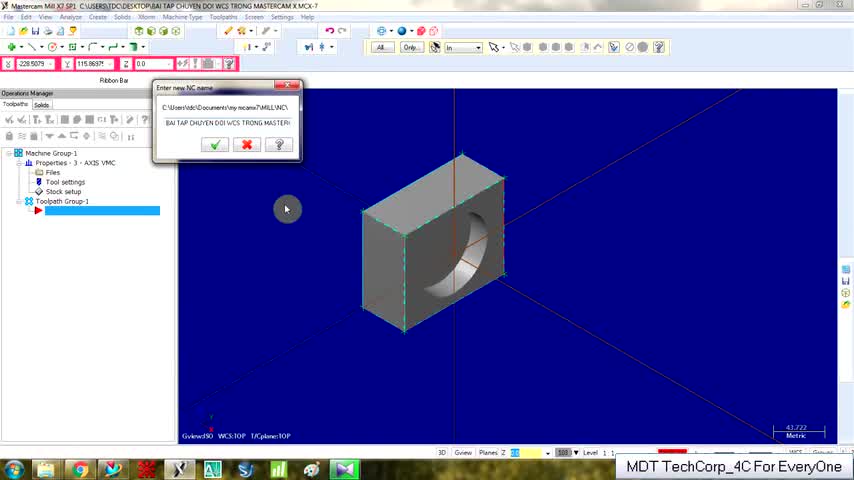
Task: Open the selection cursor arrow dropdown
Action: [x=503, y=47]
